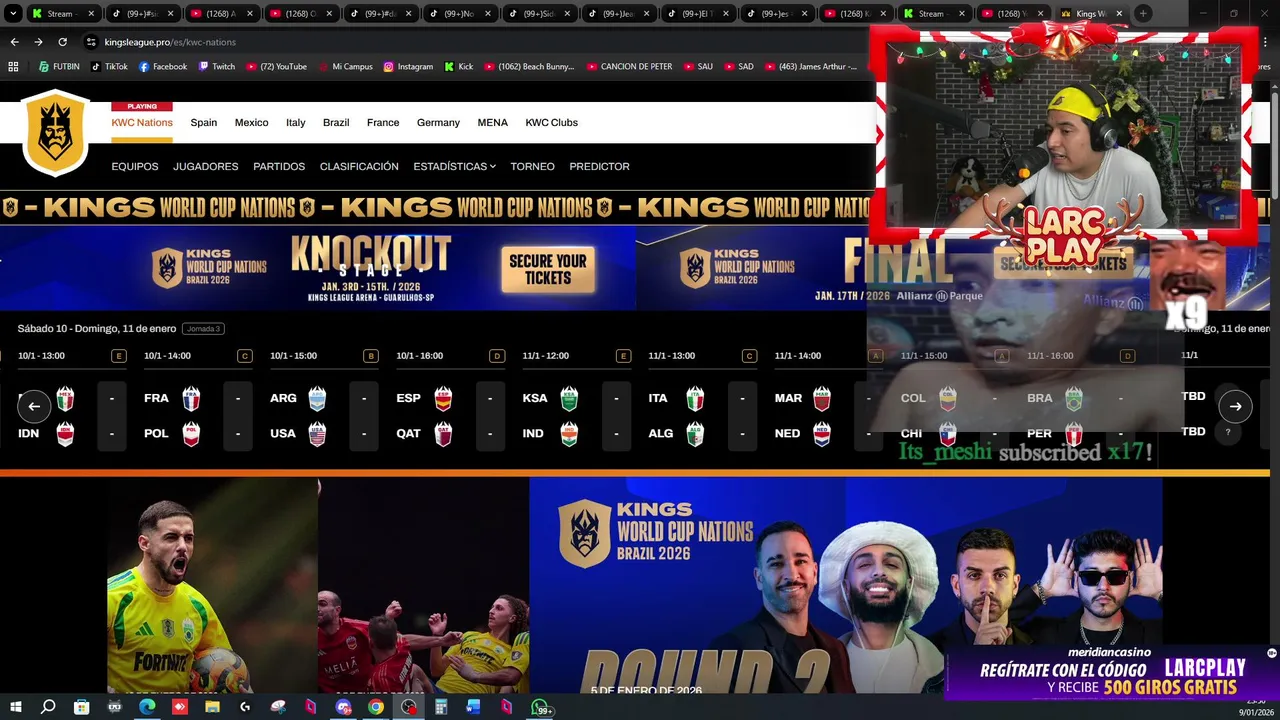This screenshot has width=1280, height=720.
Task: Open the CANCION DE PETER bookmark
Action: click(x=629, y=67)
